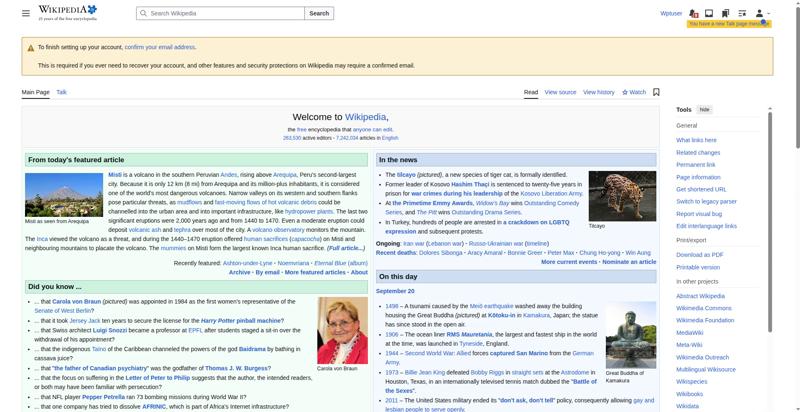The width and height of the screenshot is (800, 412).
Task: Open the September 20 date link
Action: [x=395, y=291]
